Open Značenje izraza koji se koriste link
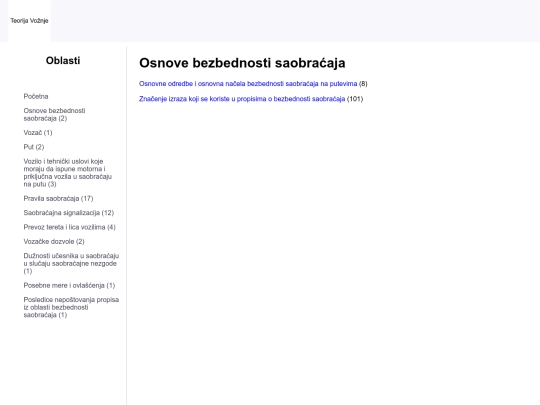 (242, 99)
